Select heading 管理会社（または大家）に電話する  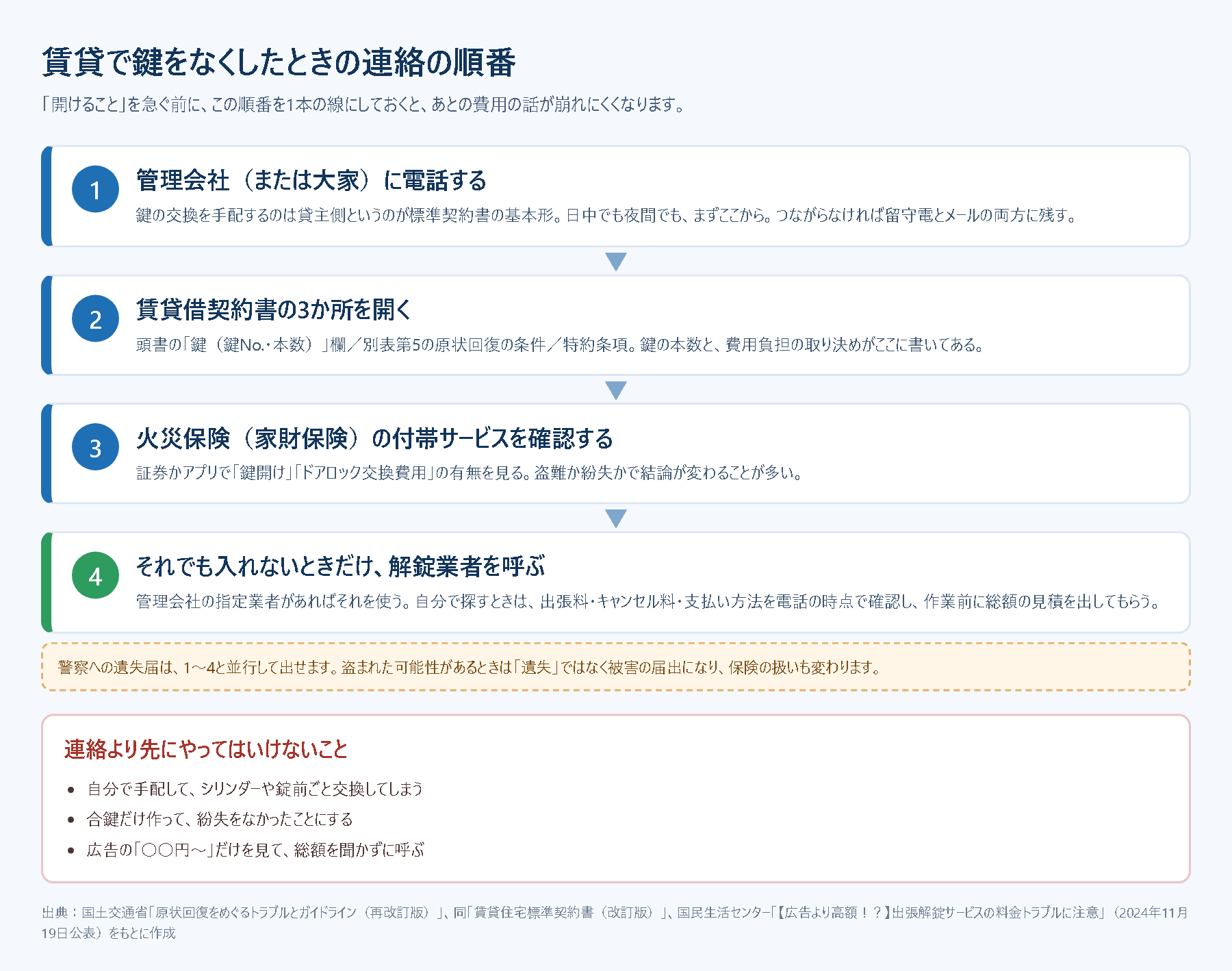pos(311,181)
